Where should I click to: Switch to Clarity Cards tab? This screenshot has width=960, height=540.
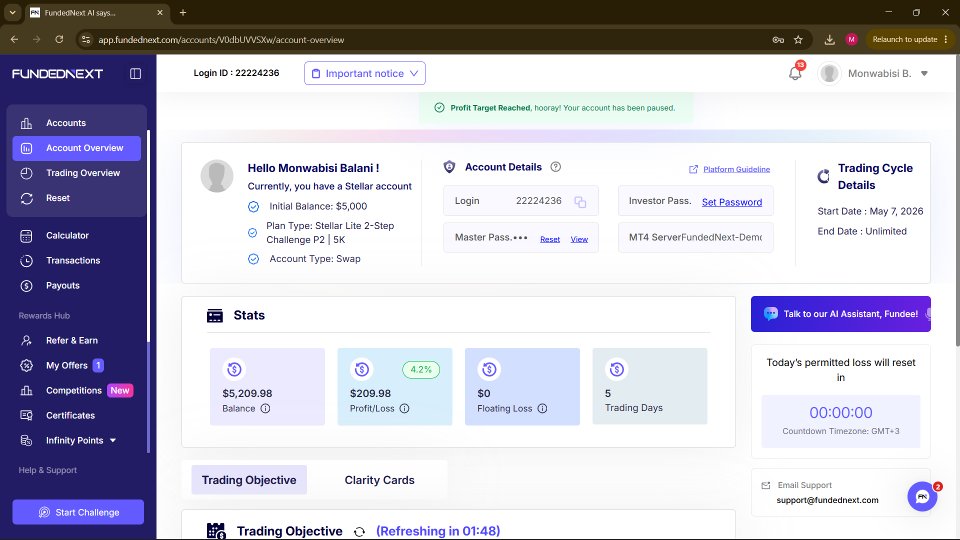pyautogui.click(x=380, y=480)
